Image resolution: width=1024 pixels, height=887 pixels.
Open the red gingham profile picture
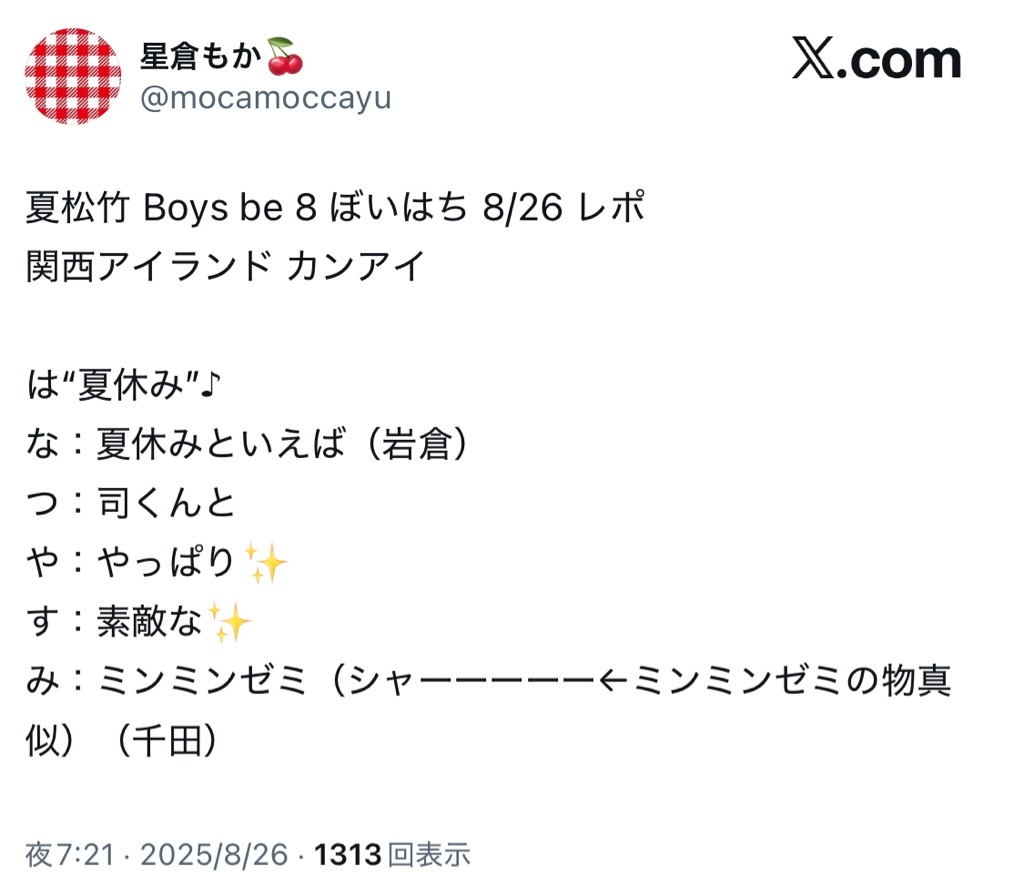pos(74,77)
